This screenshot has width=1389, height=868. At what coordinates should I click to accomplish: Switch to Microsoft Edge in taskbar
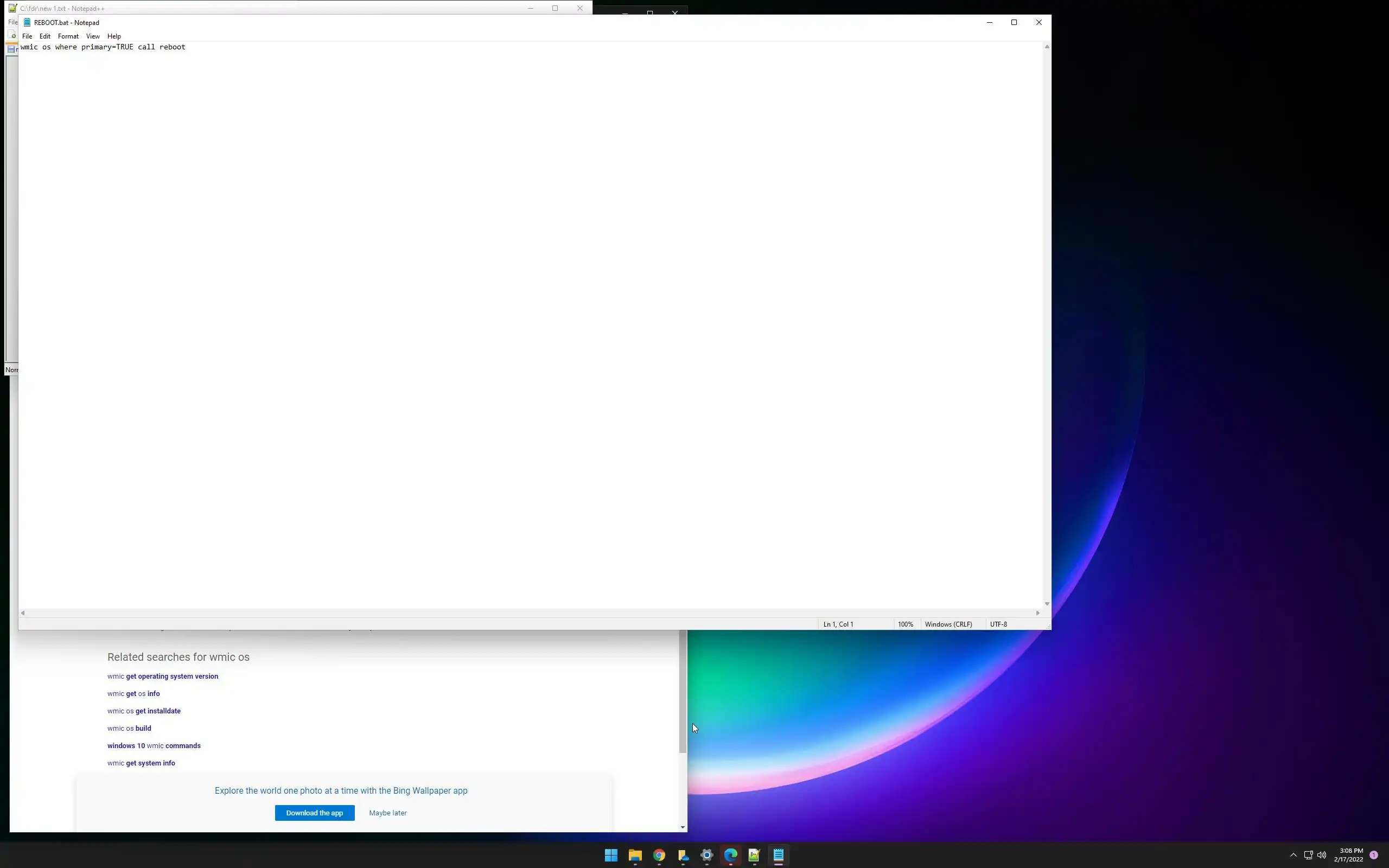point(730,856)
